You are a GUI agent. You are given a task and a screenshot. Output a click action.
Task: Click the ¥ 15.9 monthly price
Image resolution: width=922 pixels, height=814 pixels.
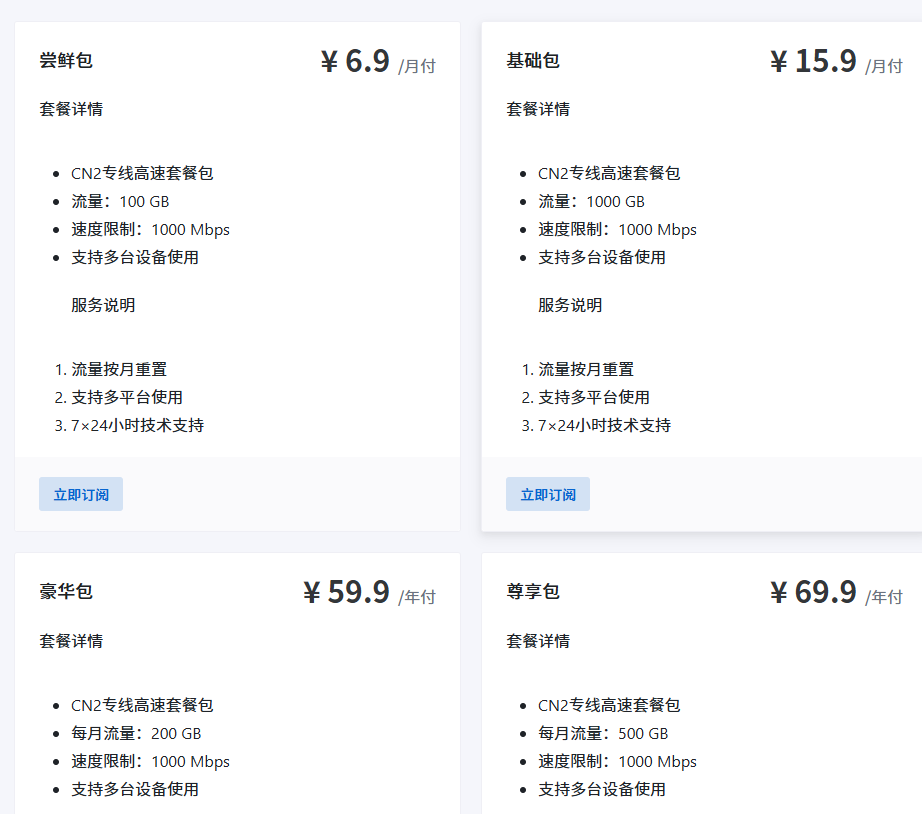tap(813, 62)
